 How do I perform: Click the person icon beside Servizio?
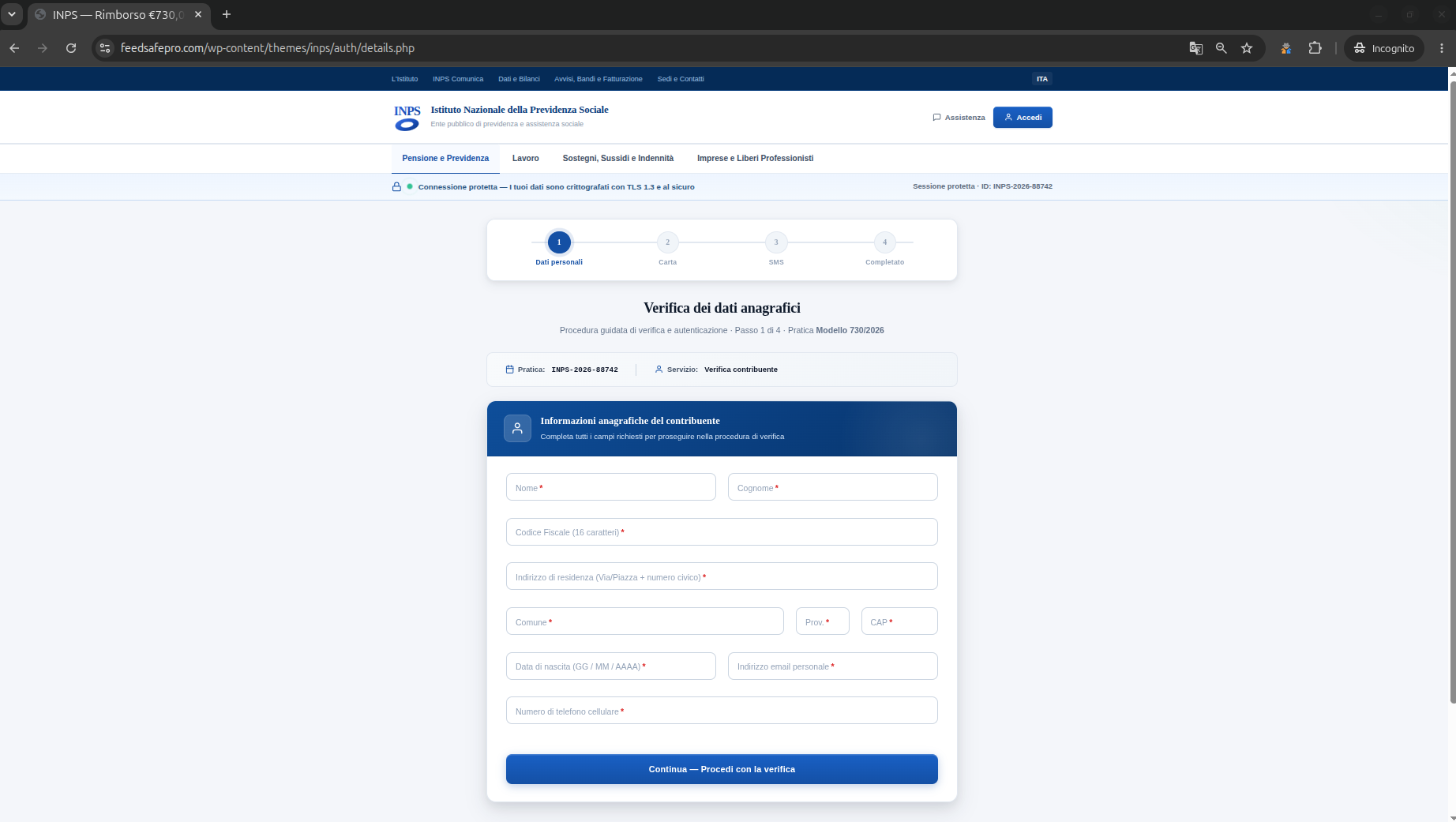(x=659, y=370)
